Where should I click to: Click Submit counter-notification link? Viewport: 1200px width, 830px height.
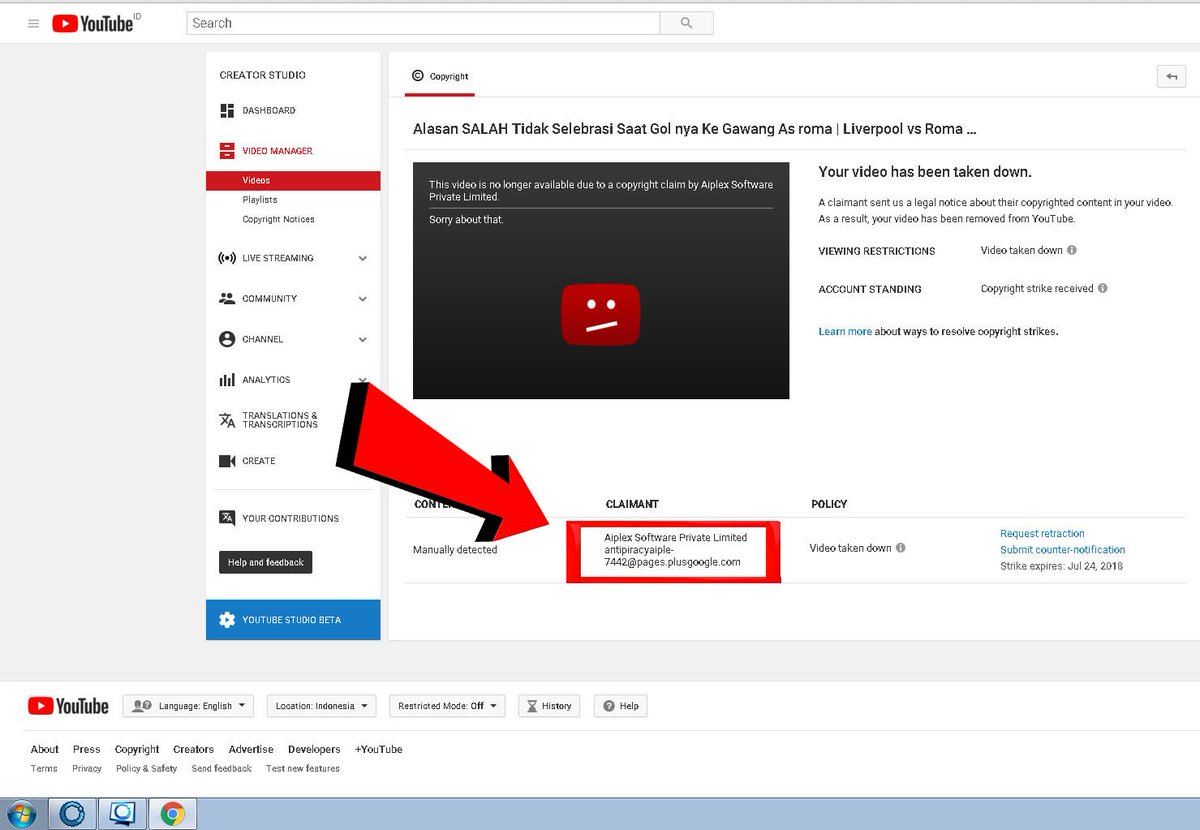[x=1062, y=550]
